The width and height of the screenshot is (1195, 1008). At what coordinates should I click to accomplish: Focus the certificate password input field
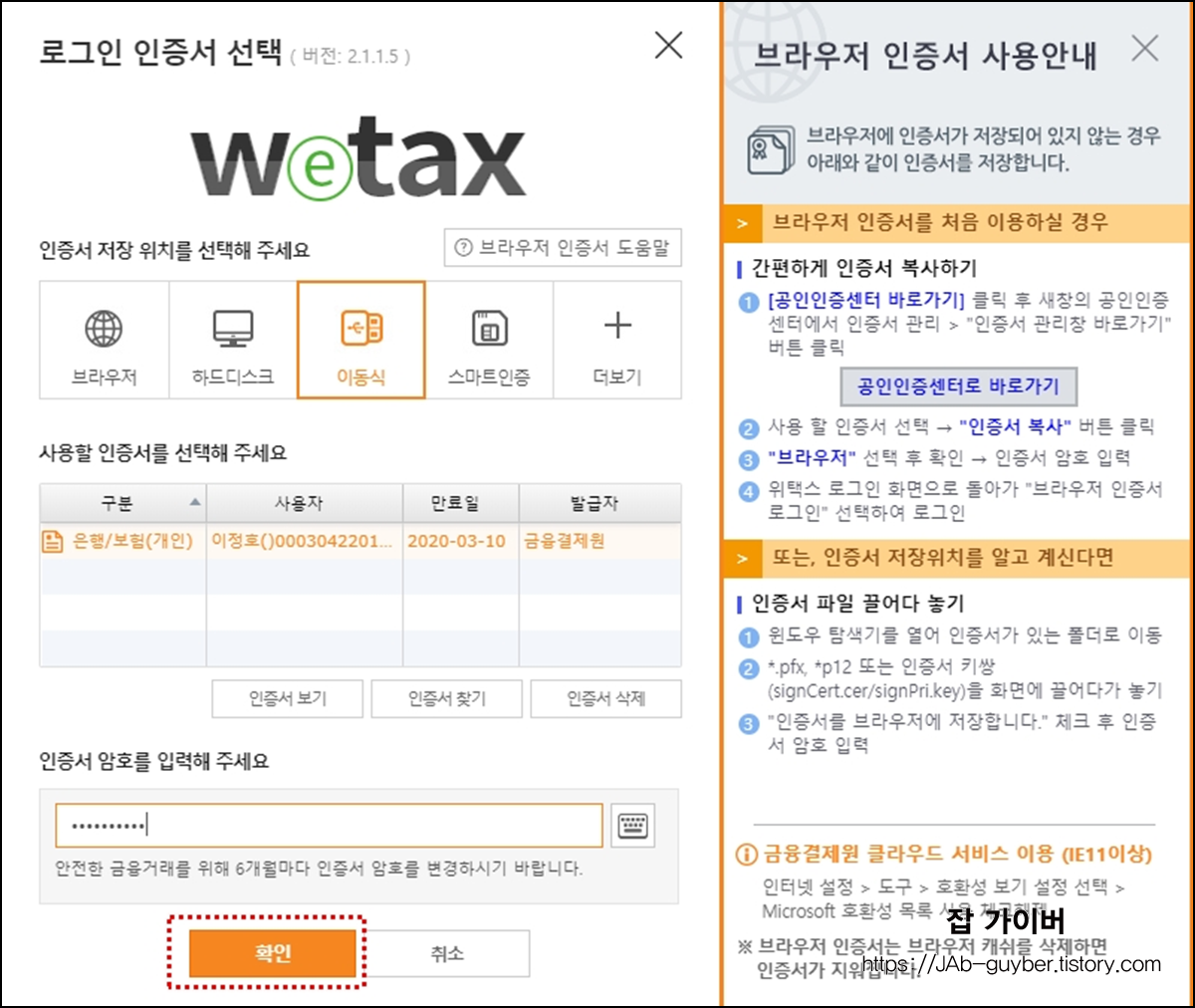330,826
